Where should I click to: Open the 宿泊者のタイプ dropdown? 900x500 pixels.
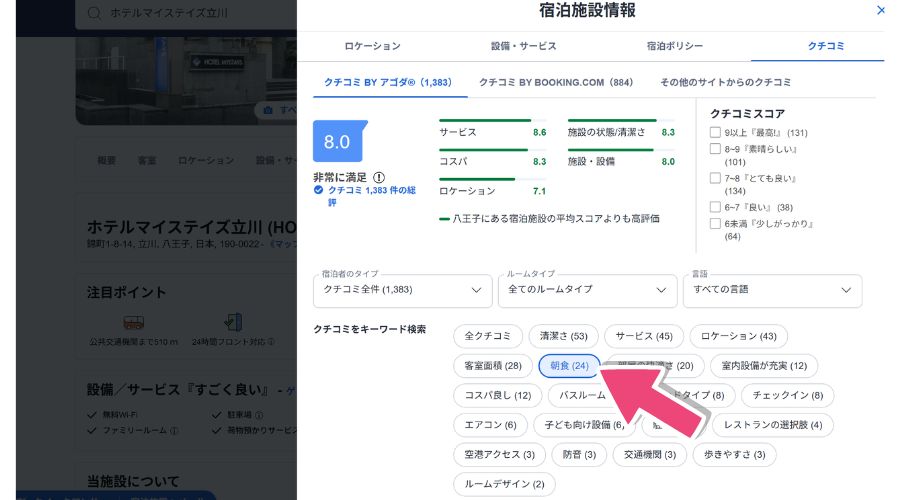pyautogui.click(x=402, y=290)
